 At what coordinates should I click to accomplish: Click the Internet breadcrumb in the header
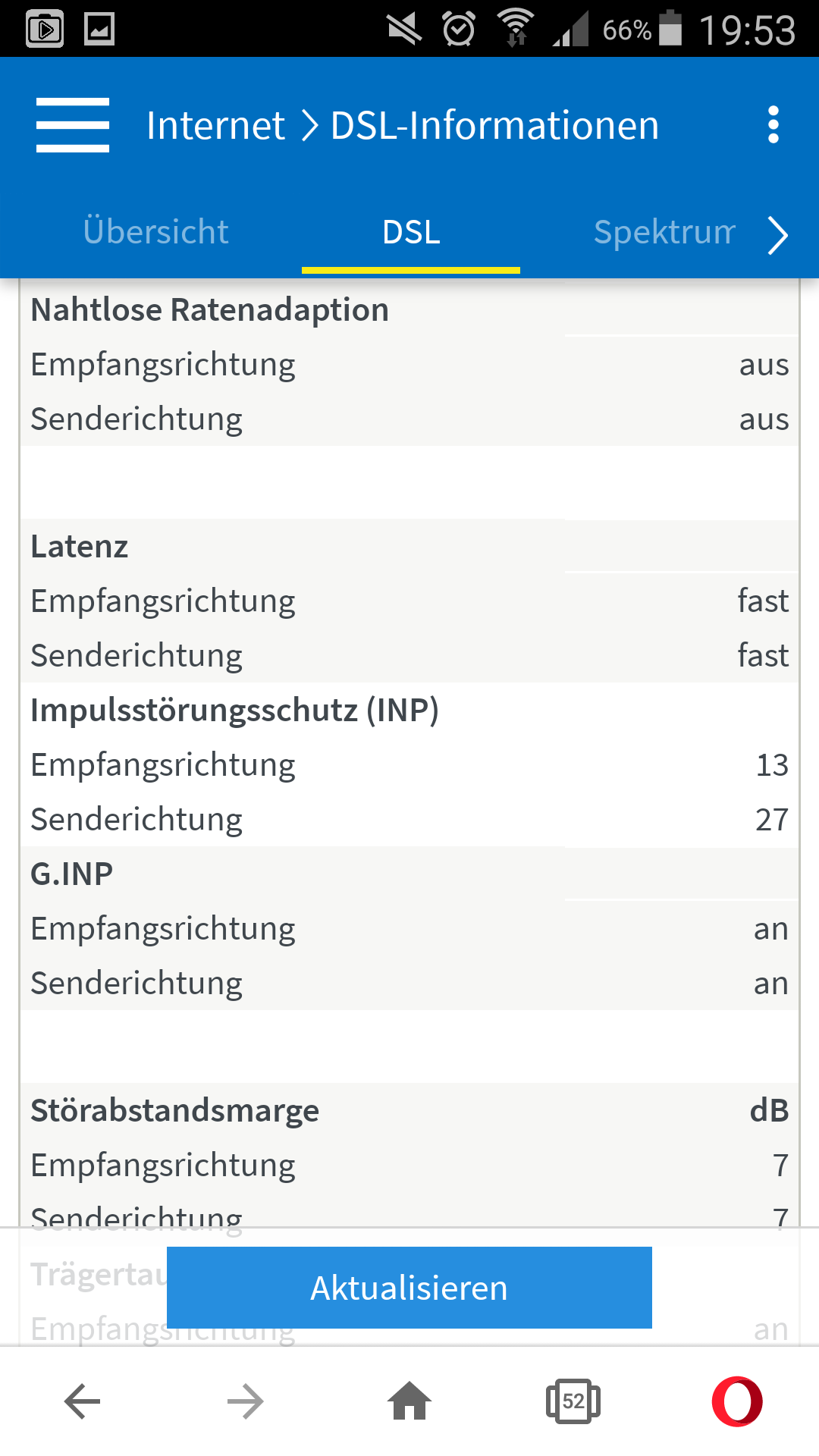(215, 125)
